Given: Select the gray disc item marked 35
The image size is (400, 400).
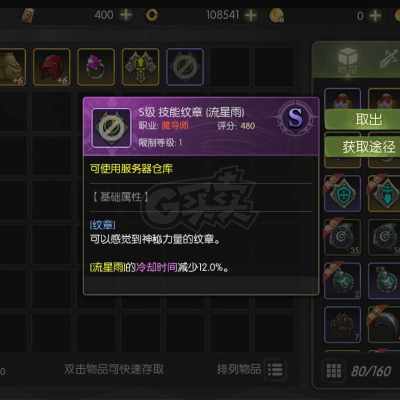Looking at the screenshot, I should click(x=342, y=237).
